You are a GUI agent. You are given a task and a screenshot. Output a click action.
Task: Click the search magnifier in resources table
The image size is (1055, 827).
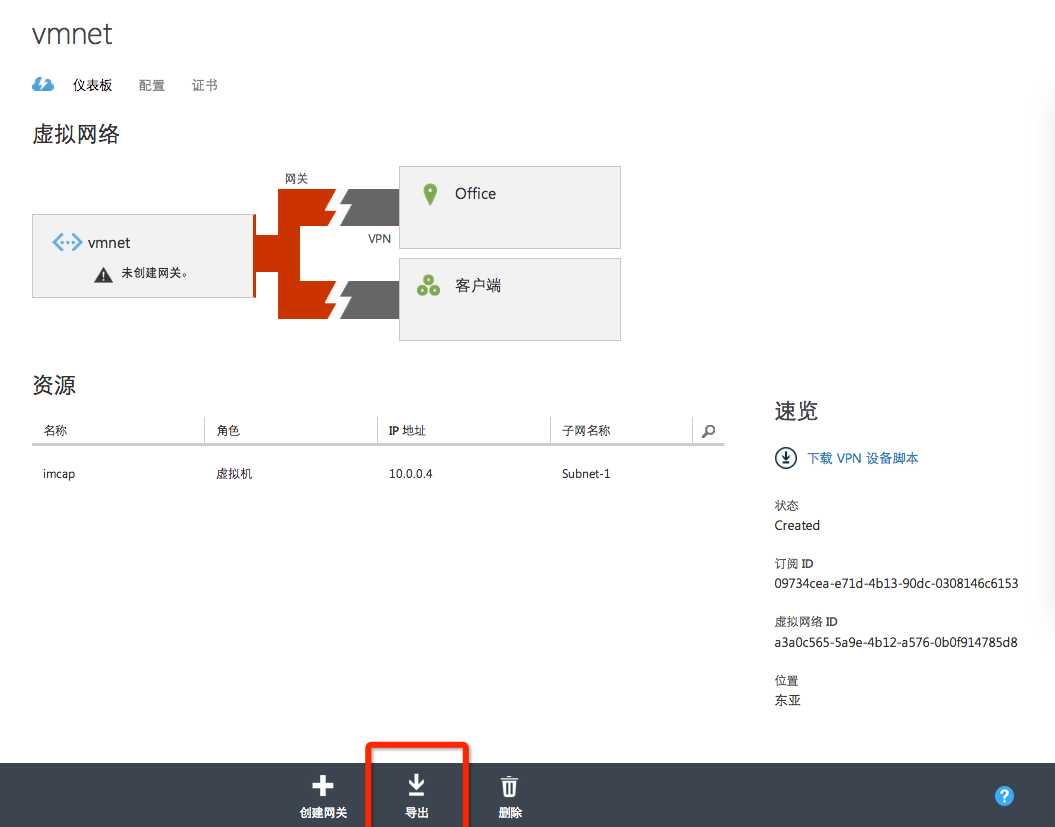tap(708, 431)
